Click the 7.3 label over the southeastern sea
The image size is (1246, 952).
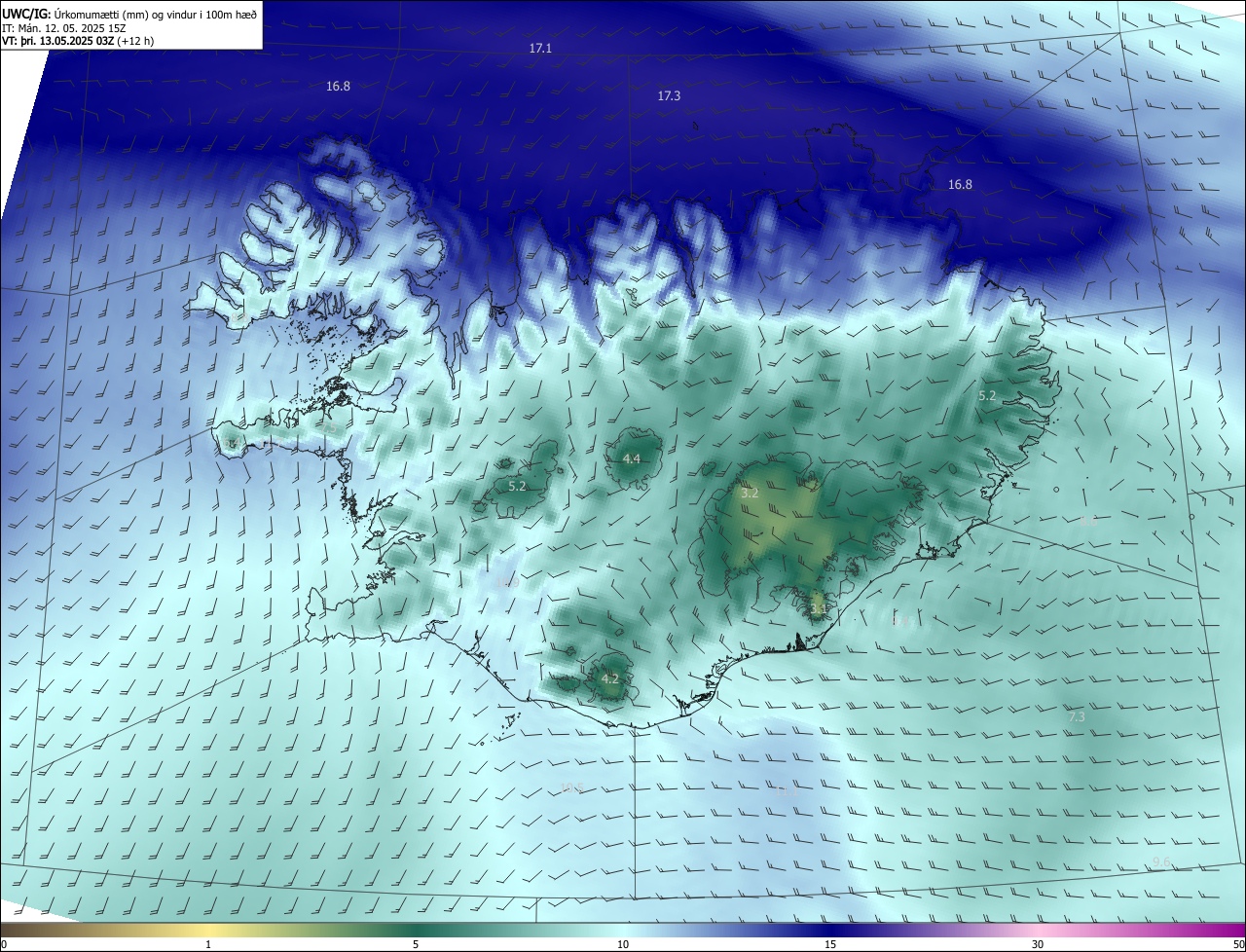[x=1077, y=716]
